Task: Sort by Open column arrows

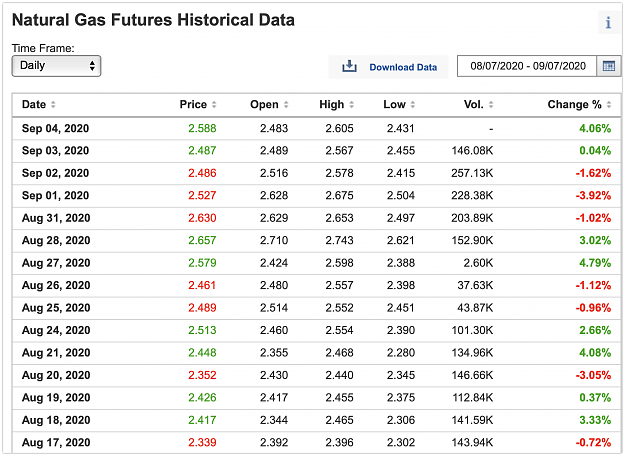Action: (x=286, y=104)
